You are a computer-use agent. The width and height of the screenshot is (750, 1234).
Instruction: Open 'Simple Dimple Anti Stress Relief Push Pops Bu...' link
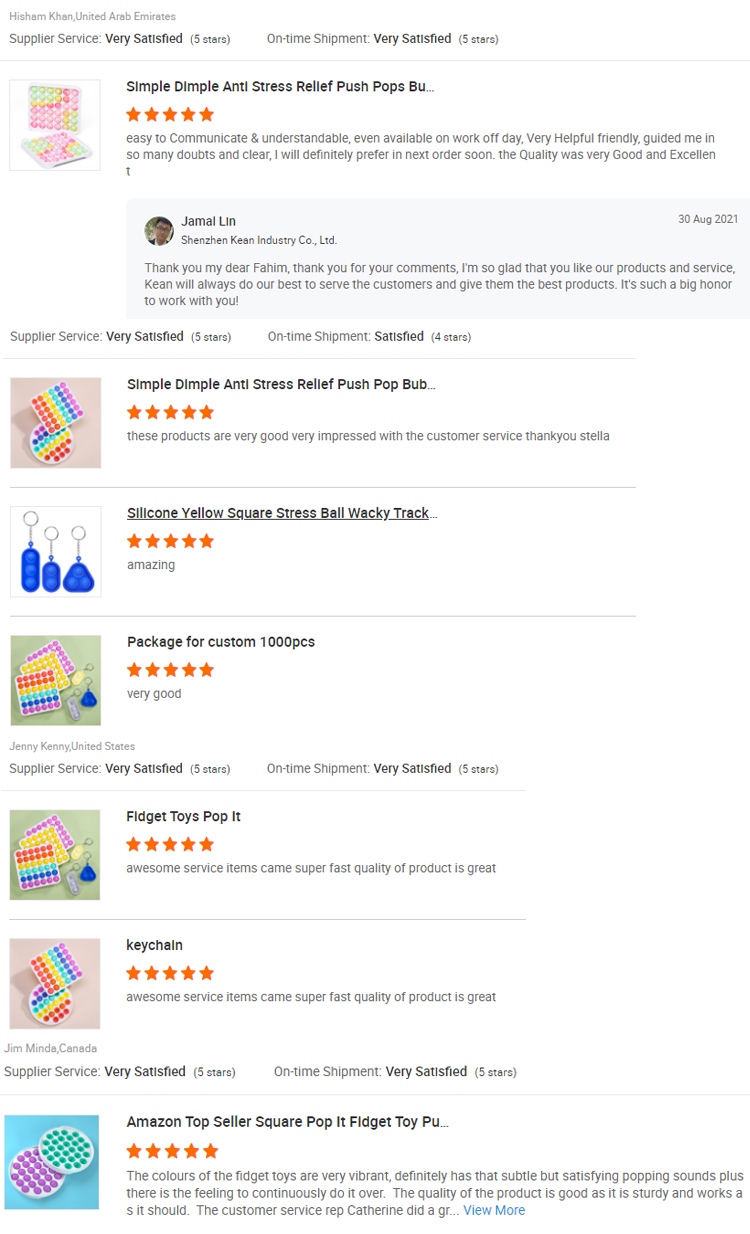[280, 87]
